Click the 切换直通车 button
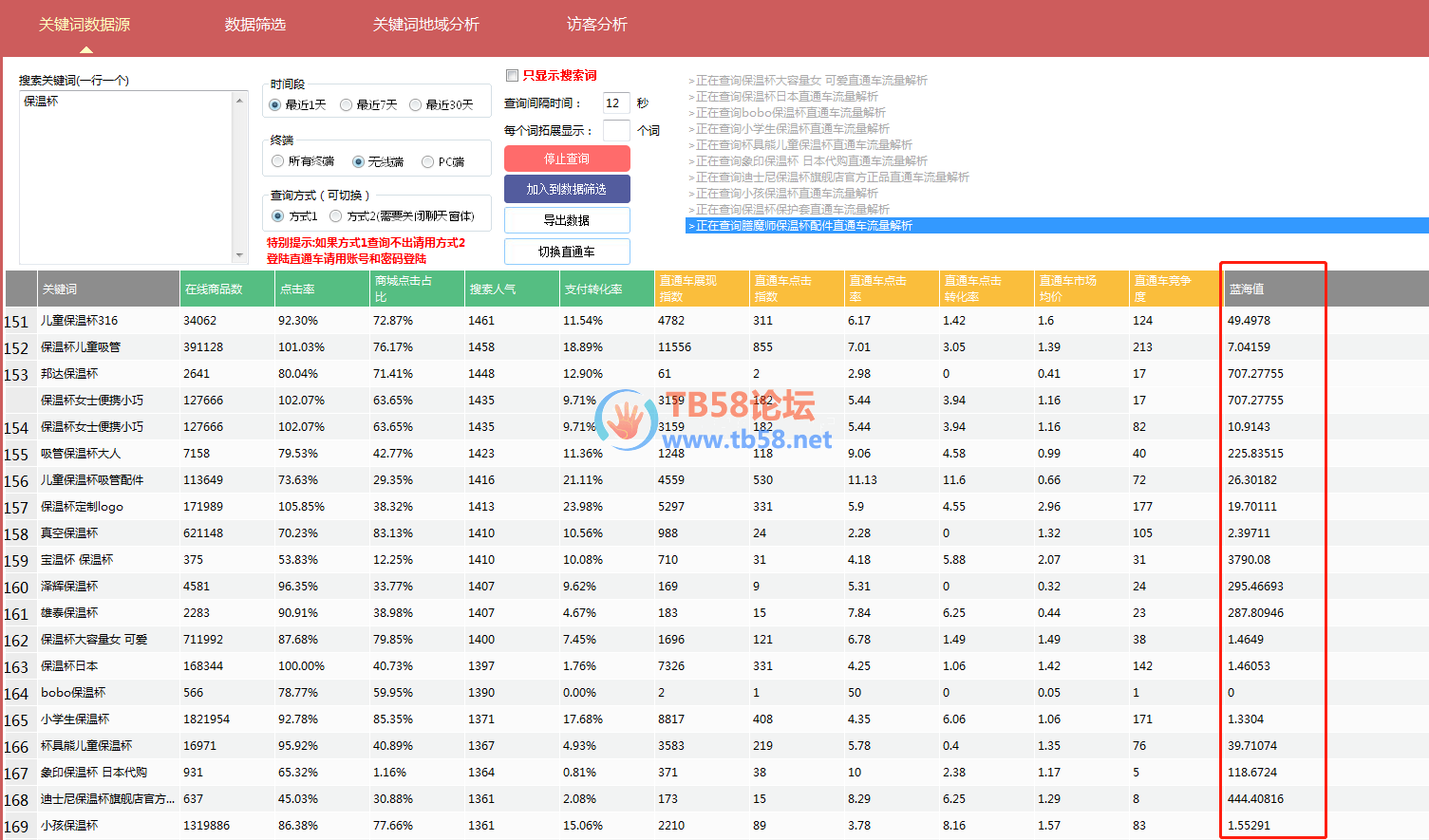The height and width of the screenshot is (840, 1429). (x=567, y=252)
